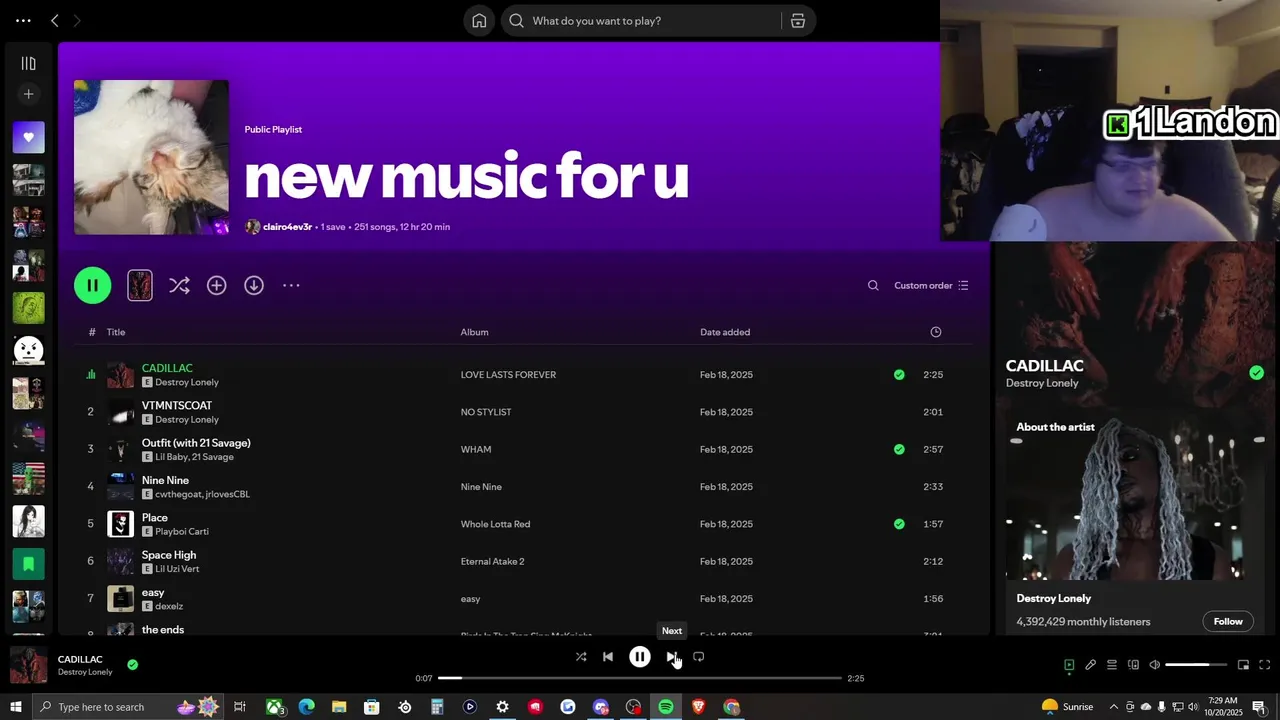Viewport: 1280px width, 720px height.
Task: Pause the playlist with large green button
Action: tap(93, 285)
